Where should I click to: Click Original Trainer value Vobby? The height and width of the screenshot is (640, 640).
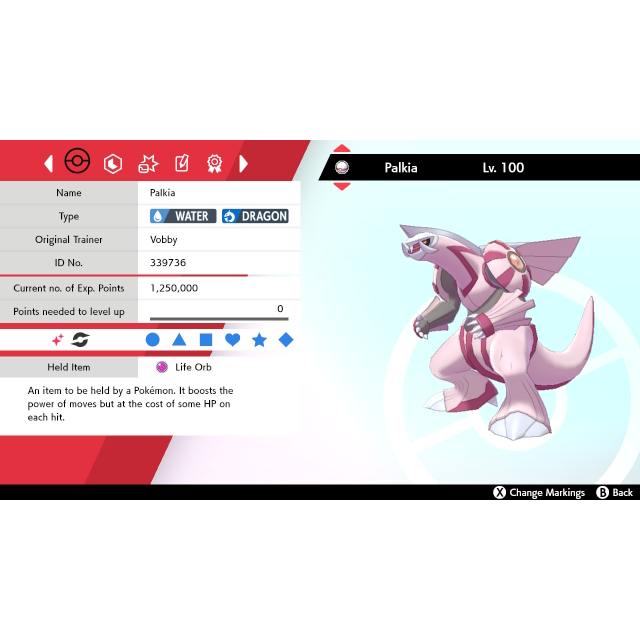point(164,240)
